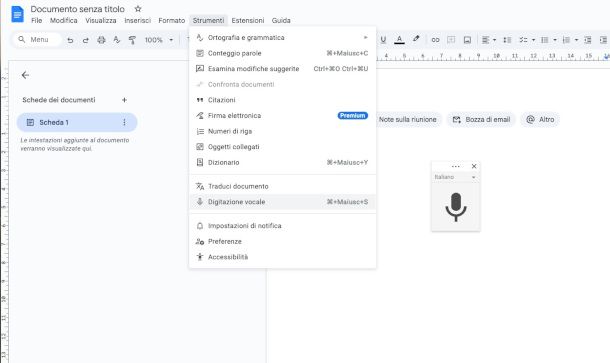Click the Menu search field
This screenshot has height=363, width=610.
(x=37, y=40)
